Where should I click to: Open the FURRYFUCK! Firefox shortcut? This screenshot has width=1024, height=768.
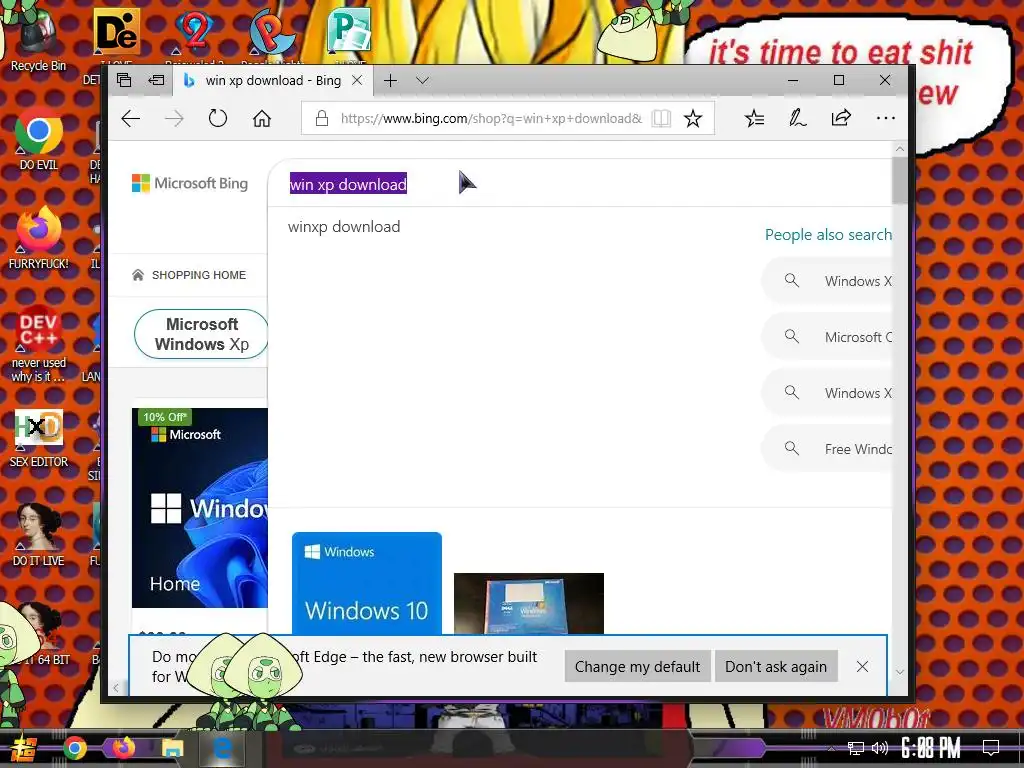pyautogui.click(x=39, y=238)
